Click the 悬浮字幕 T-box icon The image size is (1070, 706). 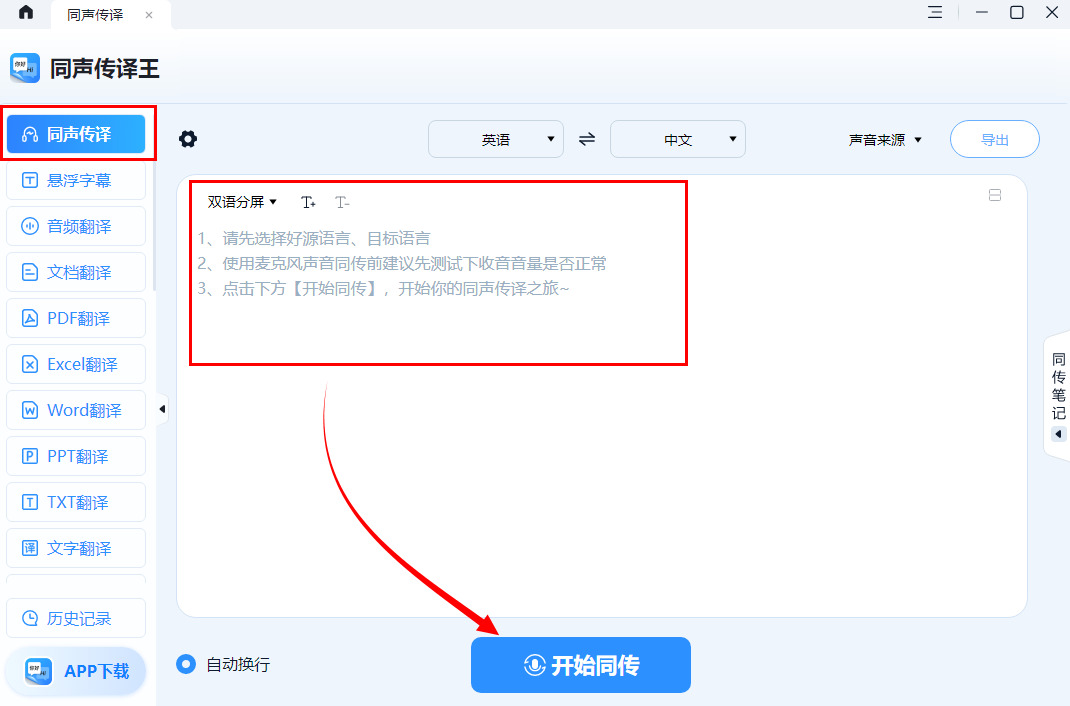click(29, 180)
